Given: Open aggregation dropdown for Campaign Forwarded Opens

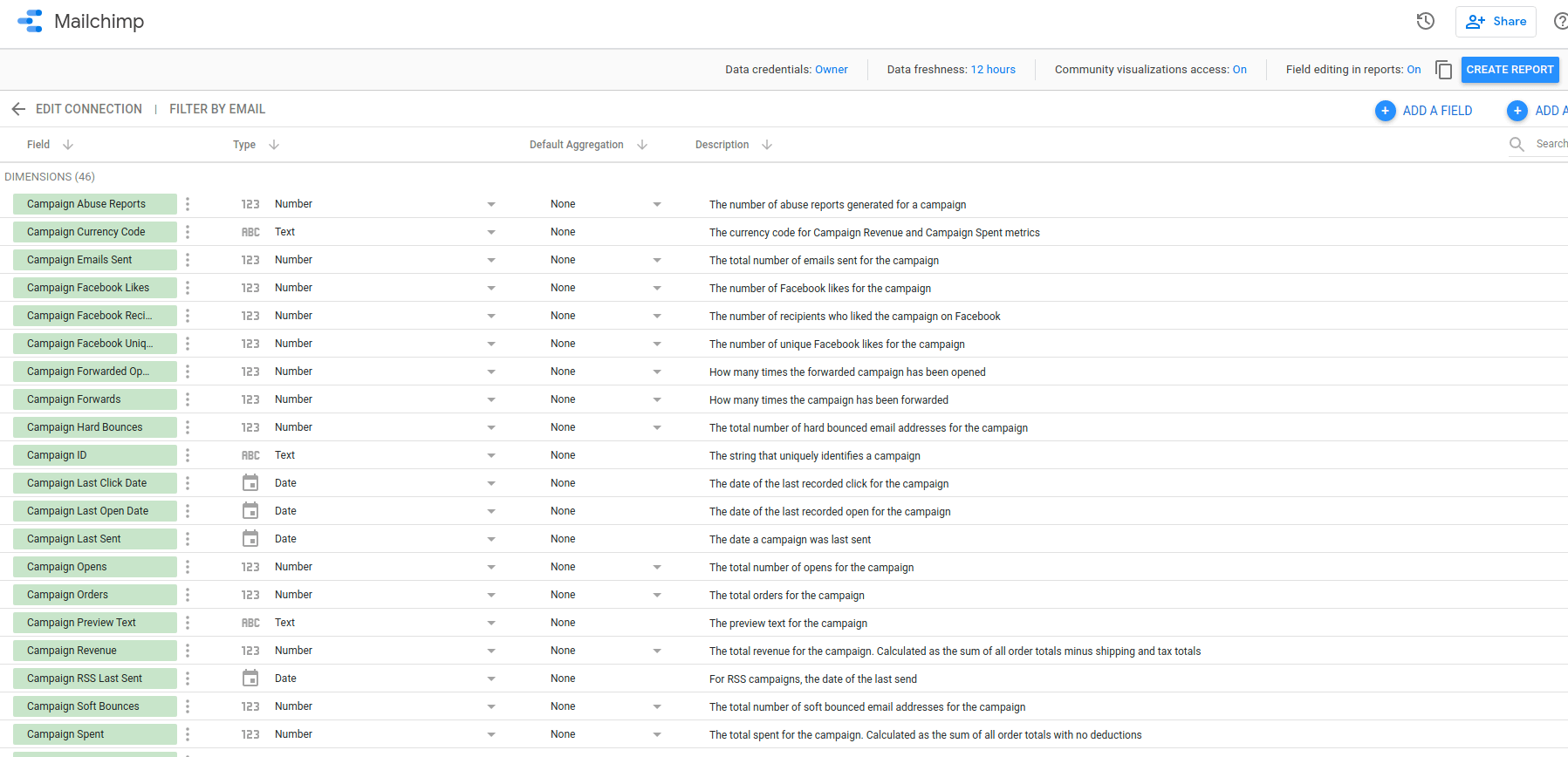Looking at the screenshot, I should (657, 372).
